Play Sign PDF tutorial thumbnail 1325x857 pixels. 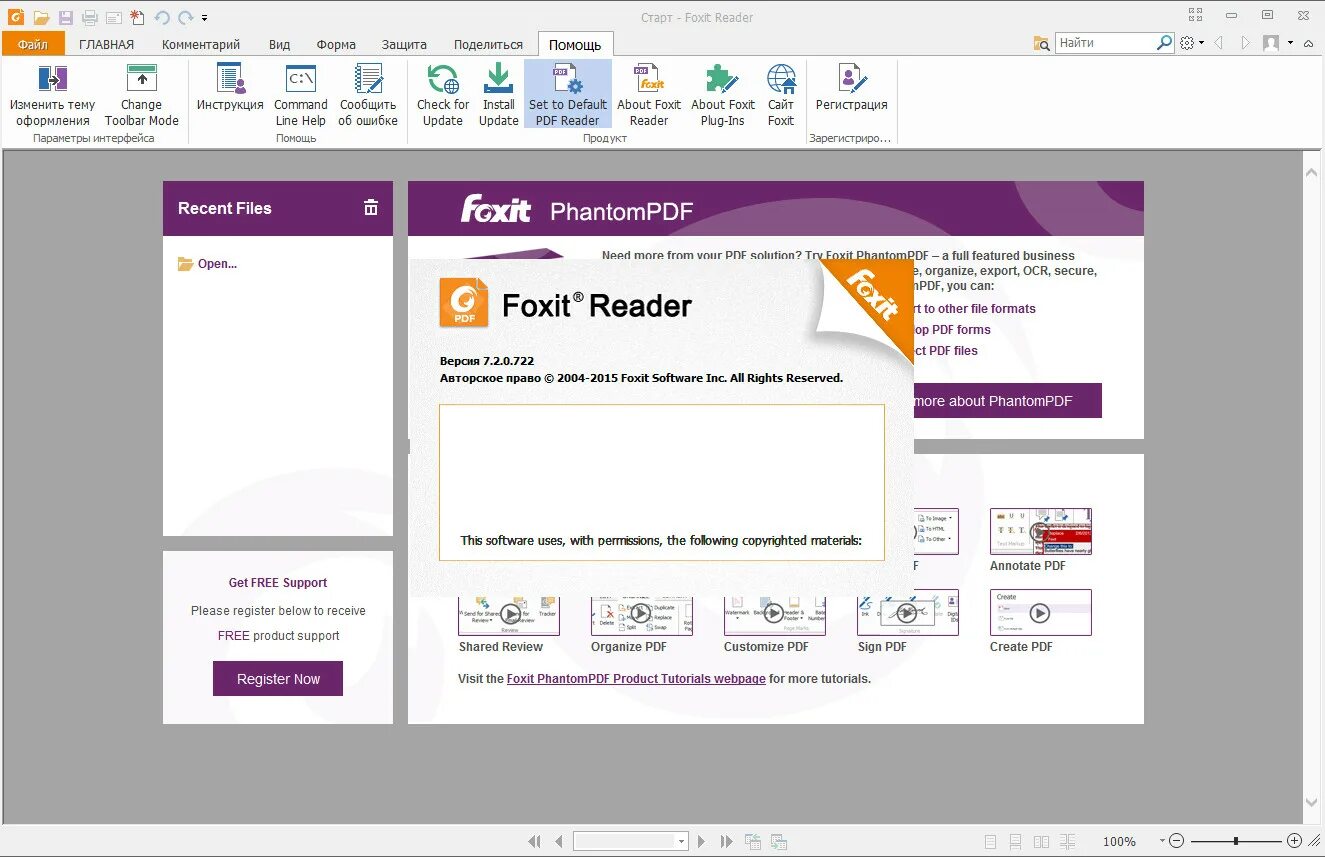coord(908,612)
